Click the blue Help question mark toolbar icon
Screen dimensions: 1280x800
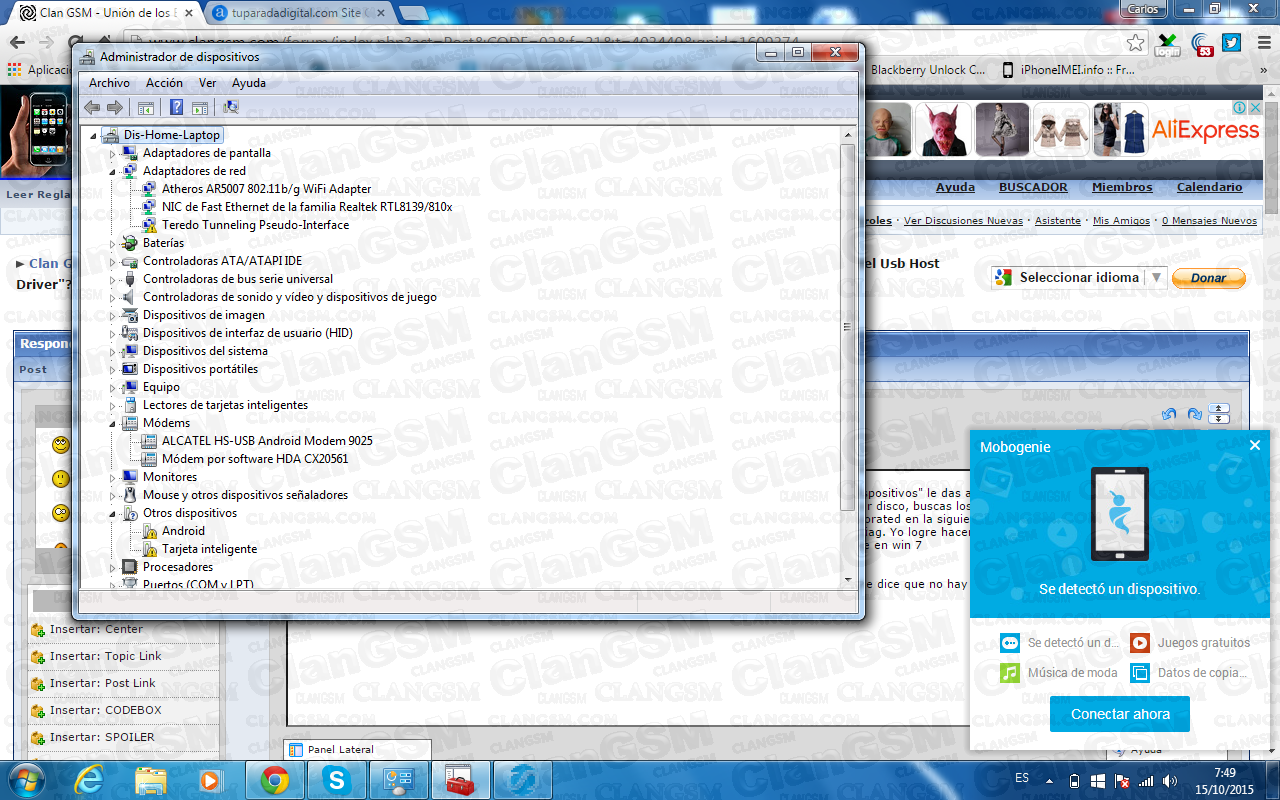coord(176,107)
